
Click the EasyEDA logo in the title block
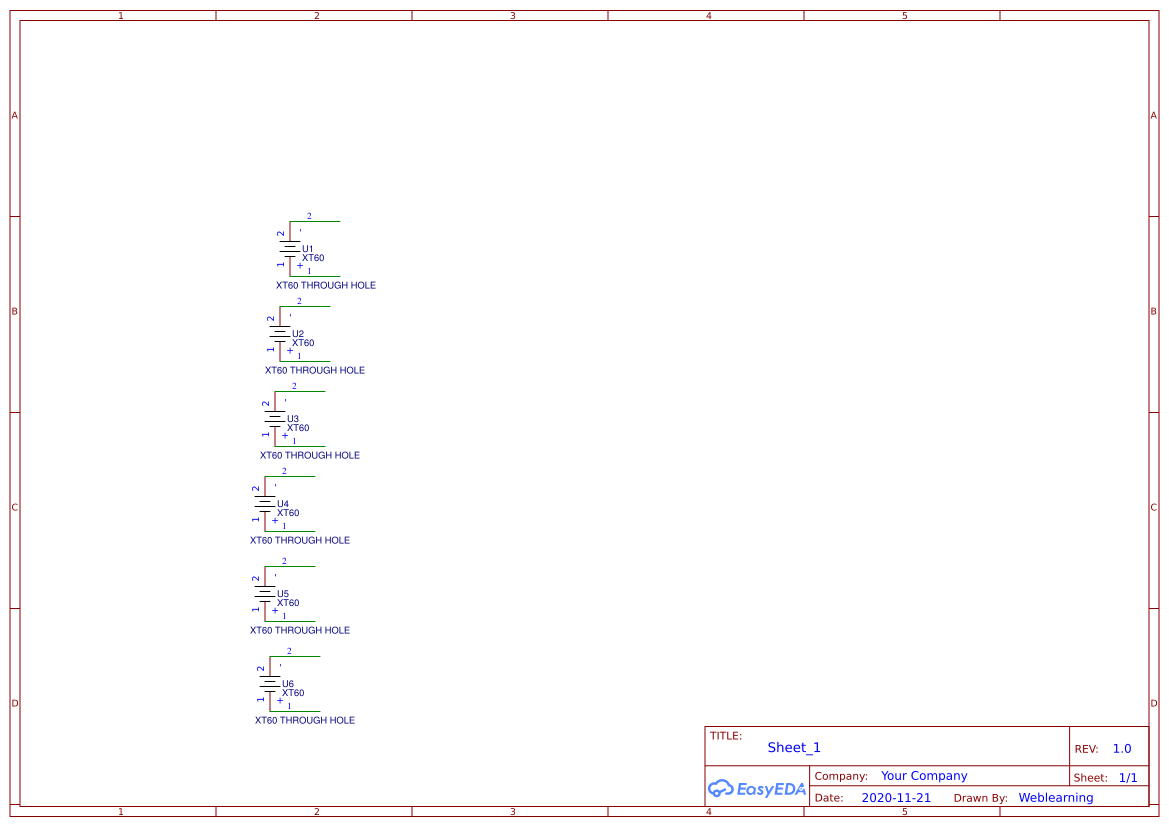click(756, 789)
